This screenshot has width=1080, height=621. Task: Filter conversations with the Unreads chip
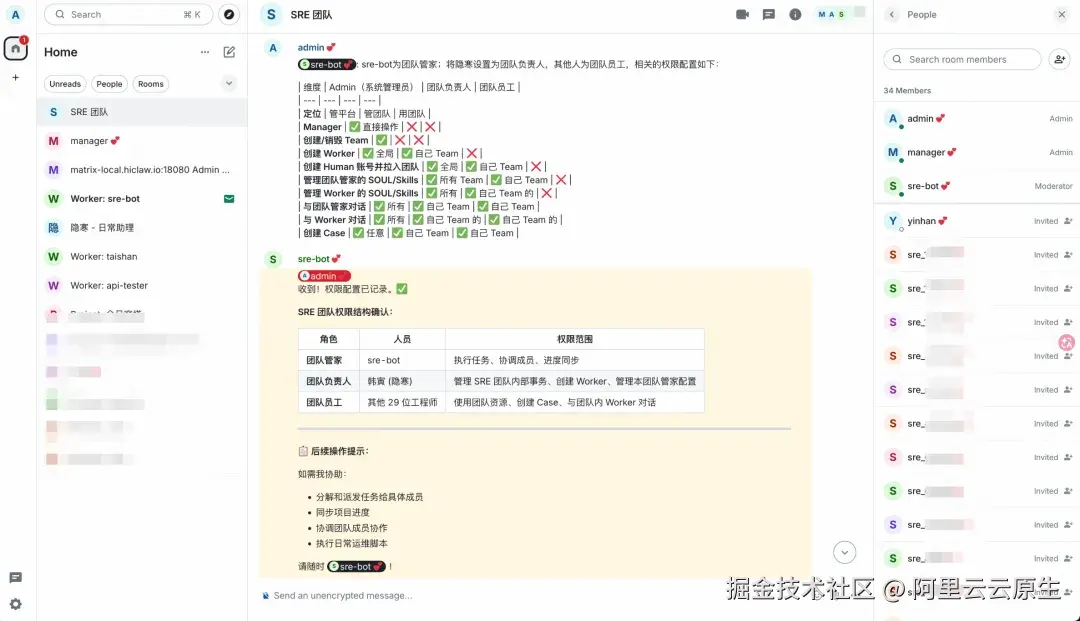click(64, 84)
